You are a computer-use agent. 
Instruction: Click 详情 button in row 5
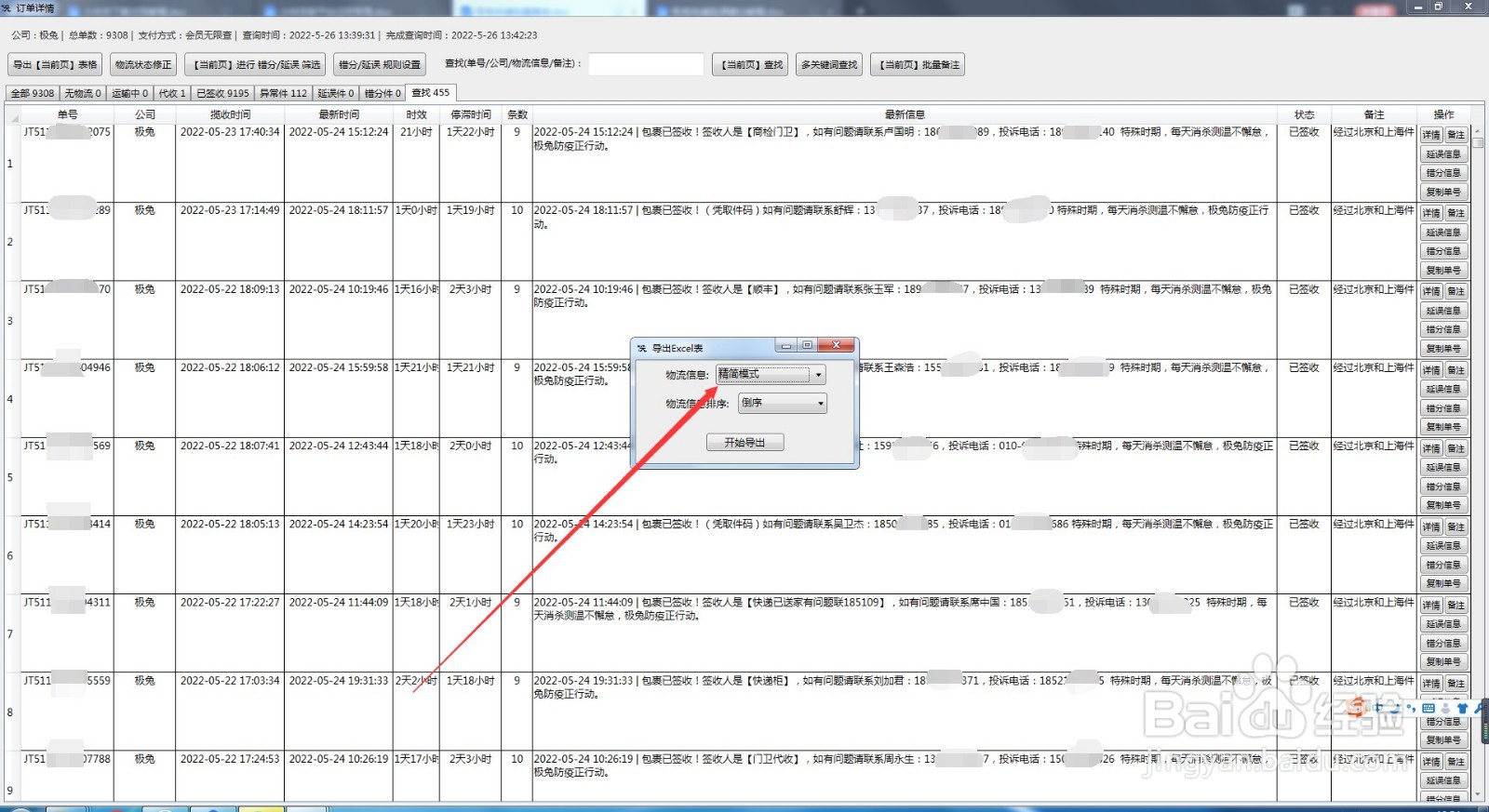click(1431, 448)
